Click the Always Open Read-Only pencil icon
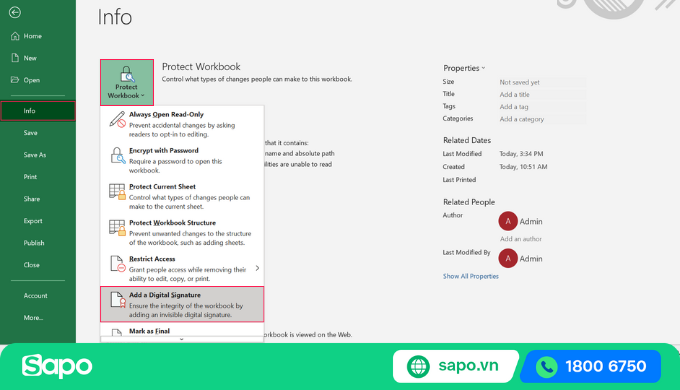Image resolution: width=680 pixels, height=390 pixels. (117, 119)
